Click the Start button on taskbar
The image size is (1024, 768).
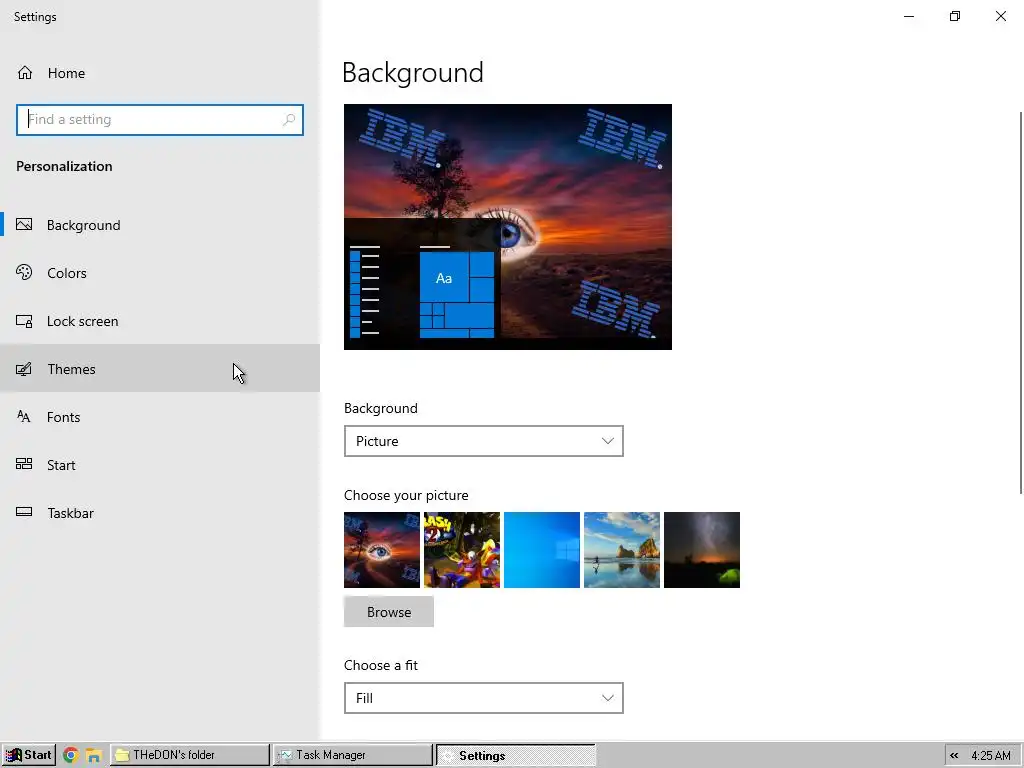(x=28, y=755)
